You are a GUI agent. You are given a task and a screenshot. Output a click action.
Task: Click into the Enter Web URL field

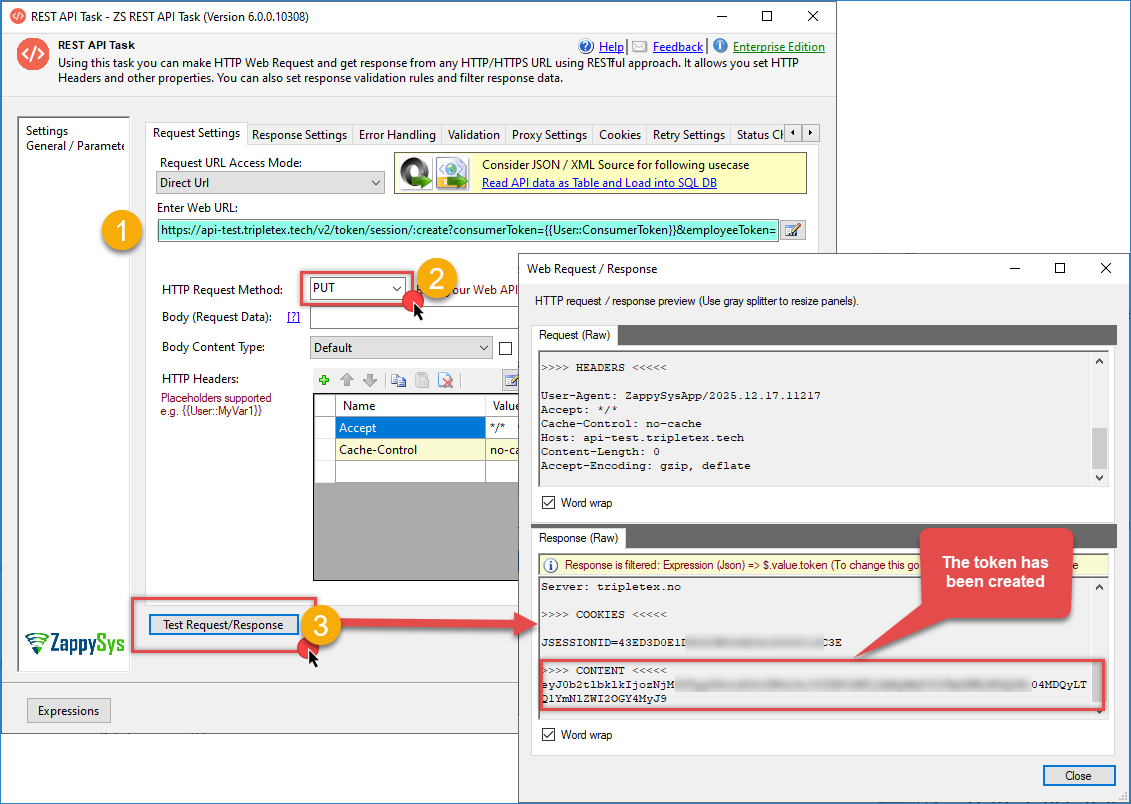pos(467,231)
